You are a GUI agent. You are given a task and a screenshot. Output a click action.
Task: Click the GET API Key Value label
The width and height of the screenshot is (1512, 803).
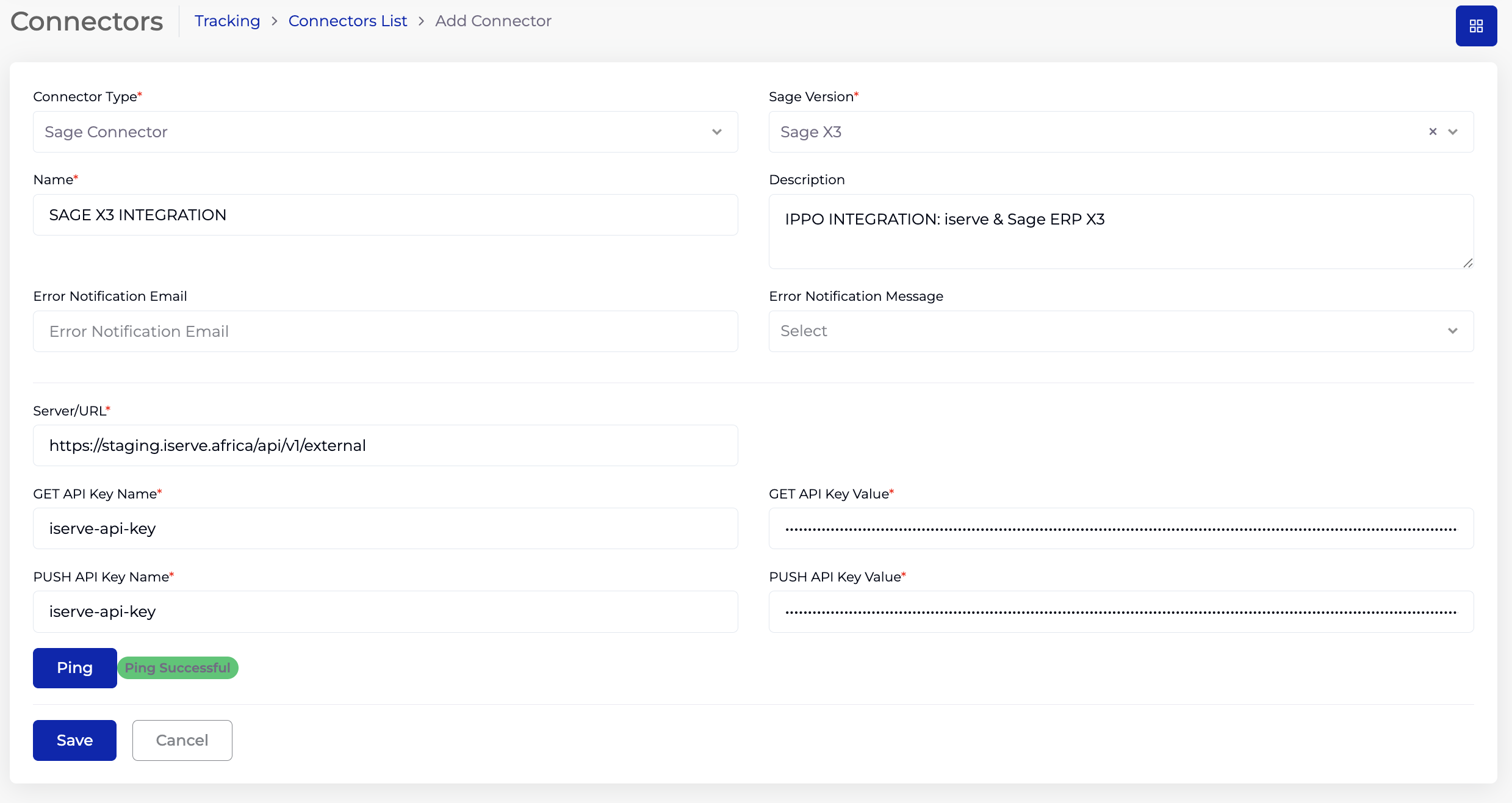[831, 494]
